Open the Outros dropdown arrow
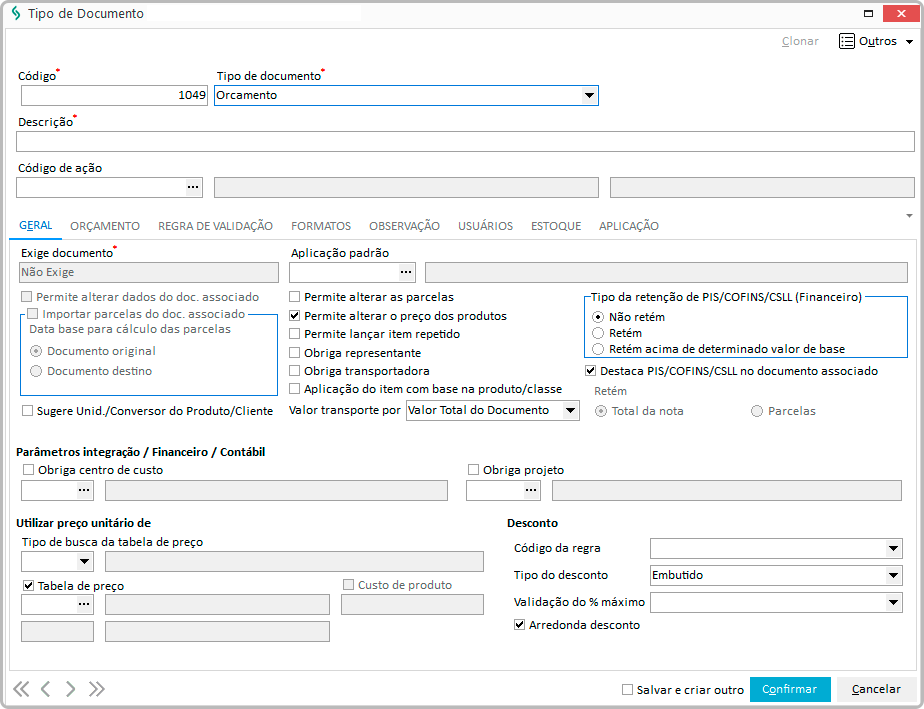Image resolution: width=924 pixels, height=709 pixels. point(909,42)
